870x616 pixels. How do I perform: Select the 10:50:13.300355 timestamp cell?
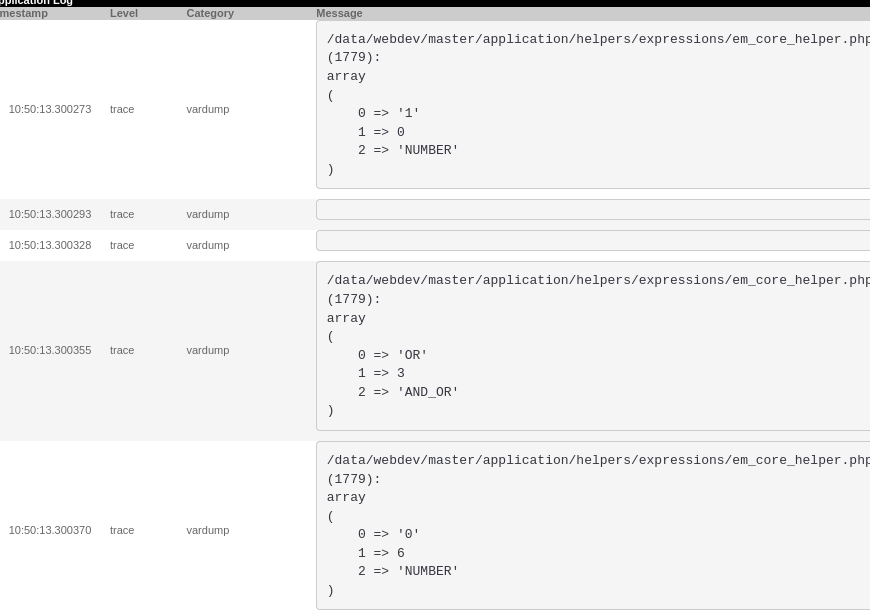point(50,350)
